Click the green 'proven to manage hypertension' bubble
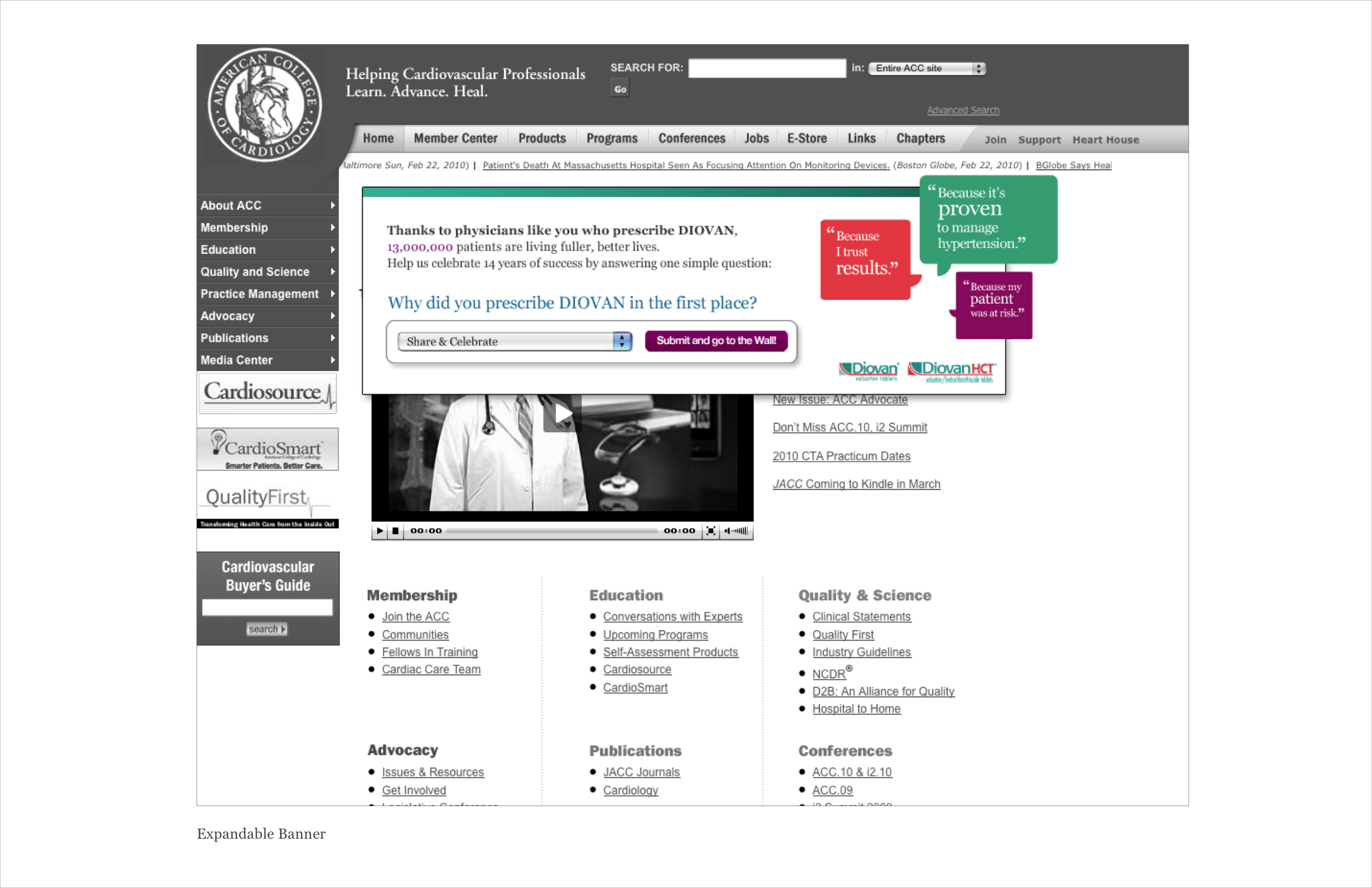Screen dimensions: 1372x888 click(988, 220)
